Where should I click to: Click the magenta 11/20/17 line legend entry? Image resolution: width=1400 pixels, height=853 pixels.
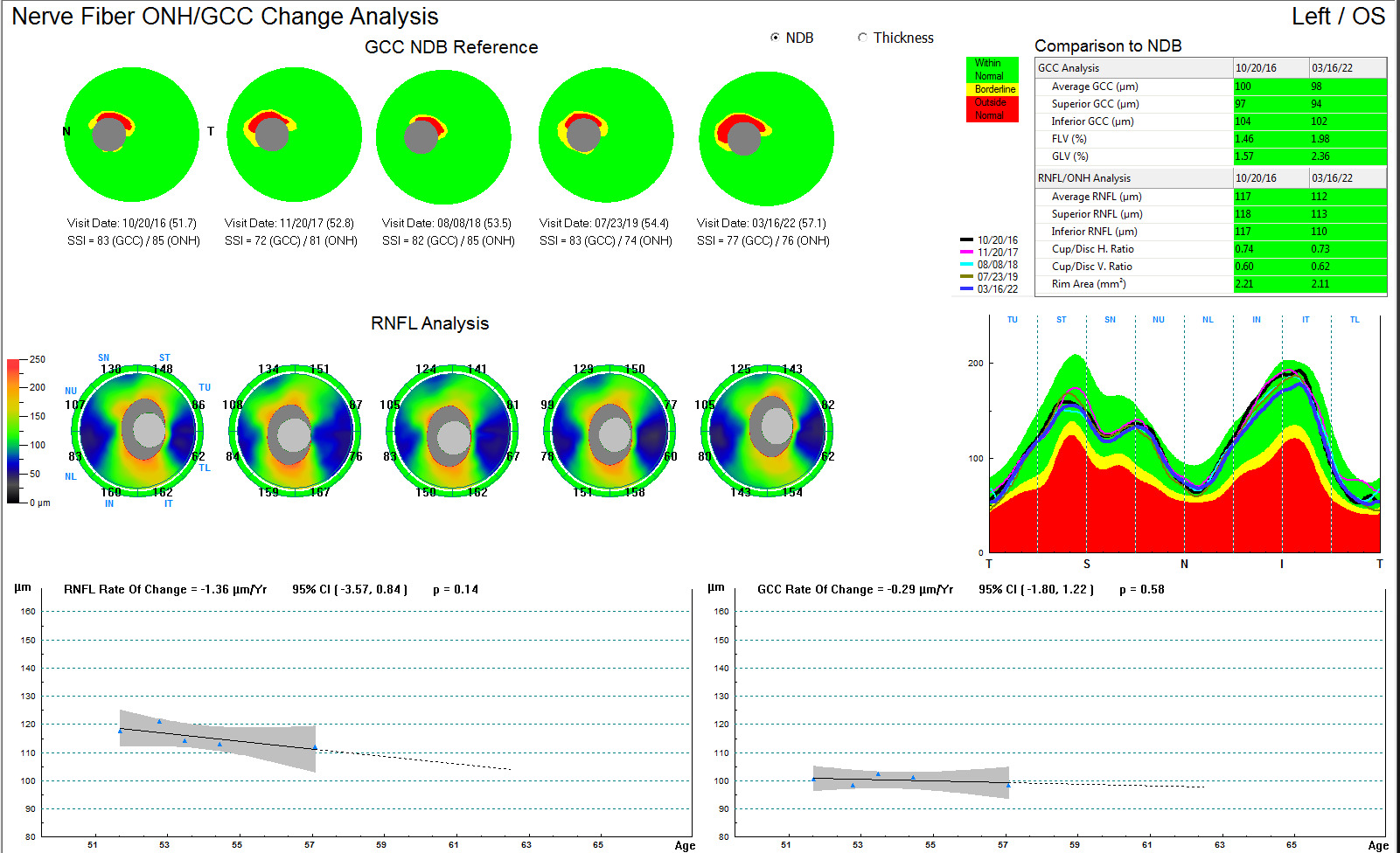pos(989,252)
